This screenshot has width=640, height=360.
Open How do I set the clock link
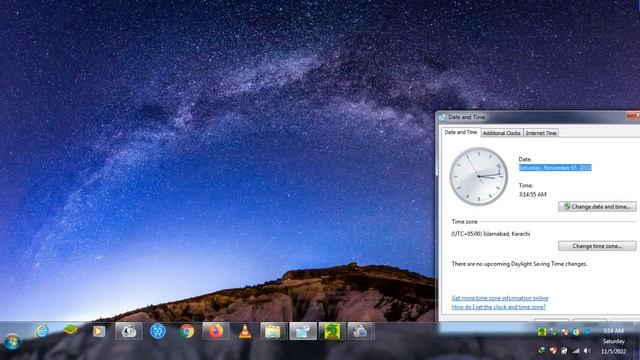(x=498, y=307)
